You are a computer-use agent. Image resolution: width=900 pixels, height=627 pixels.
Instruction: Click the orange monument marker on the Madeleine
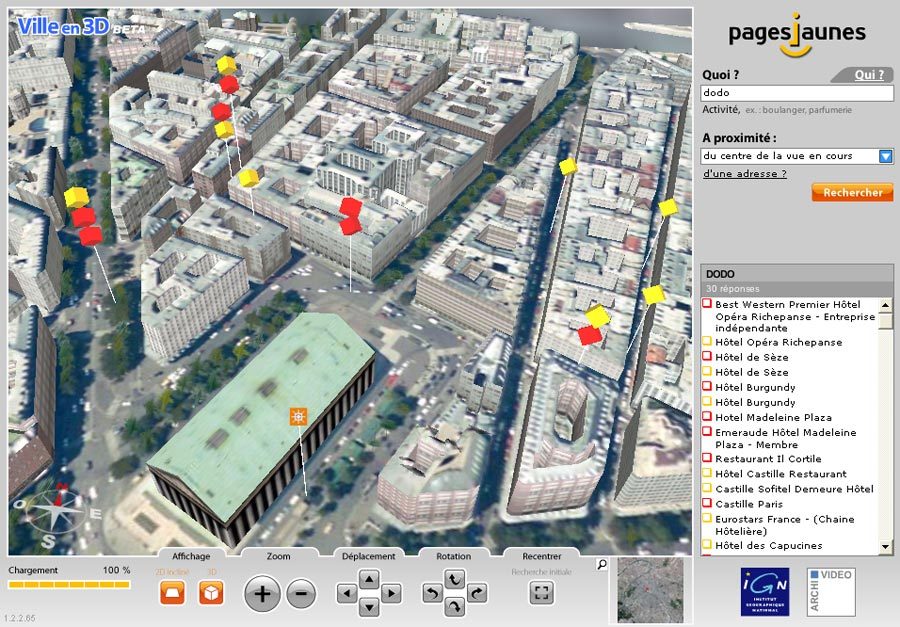[x=297, y=415]
